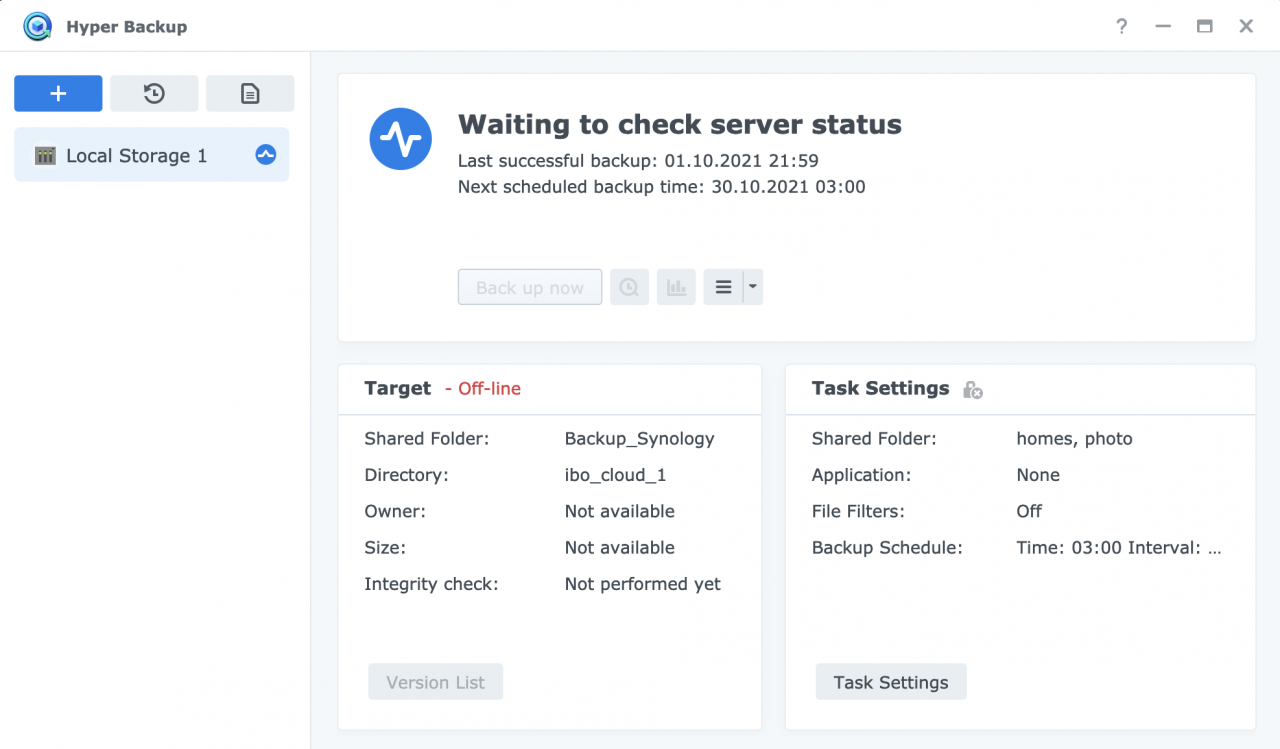This screenshot has width=1280, height=749.
Task: Click the NAS icon beside Local Storage 1
Action: 44,155
